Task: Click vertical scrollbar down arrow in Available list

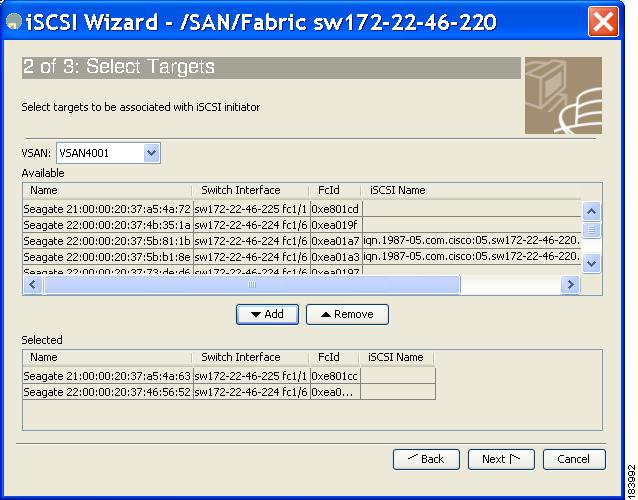Action: 591,263
